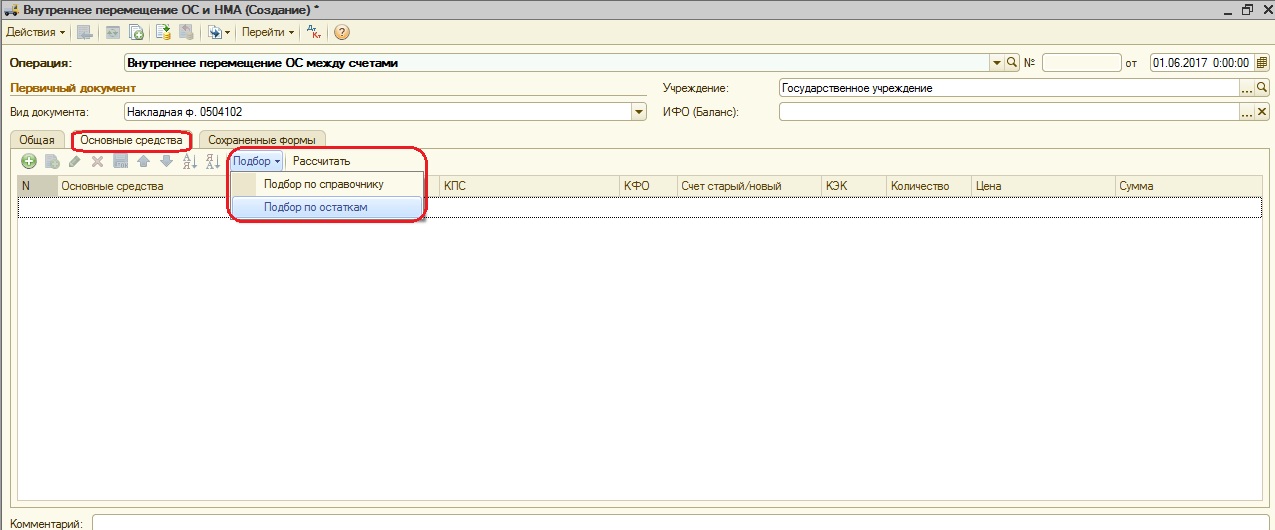This screenshot has height=530, width=1275.
Task: Open the Операция dropdown arrow
Action: click(996, 62)
